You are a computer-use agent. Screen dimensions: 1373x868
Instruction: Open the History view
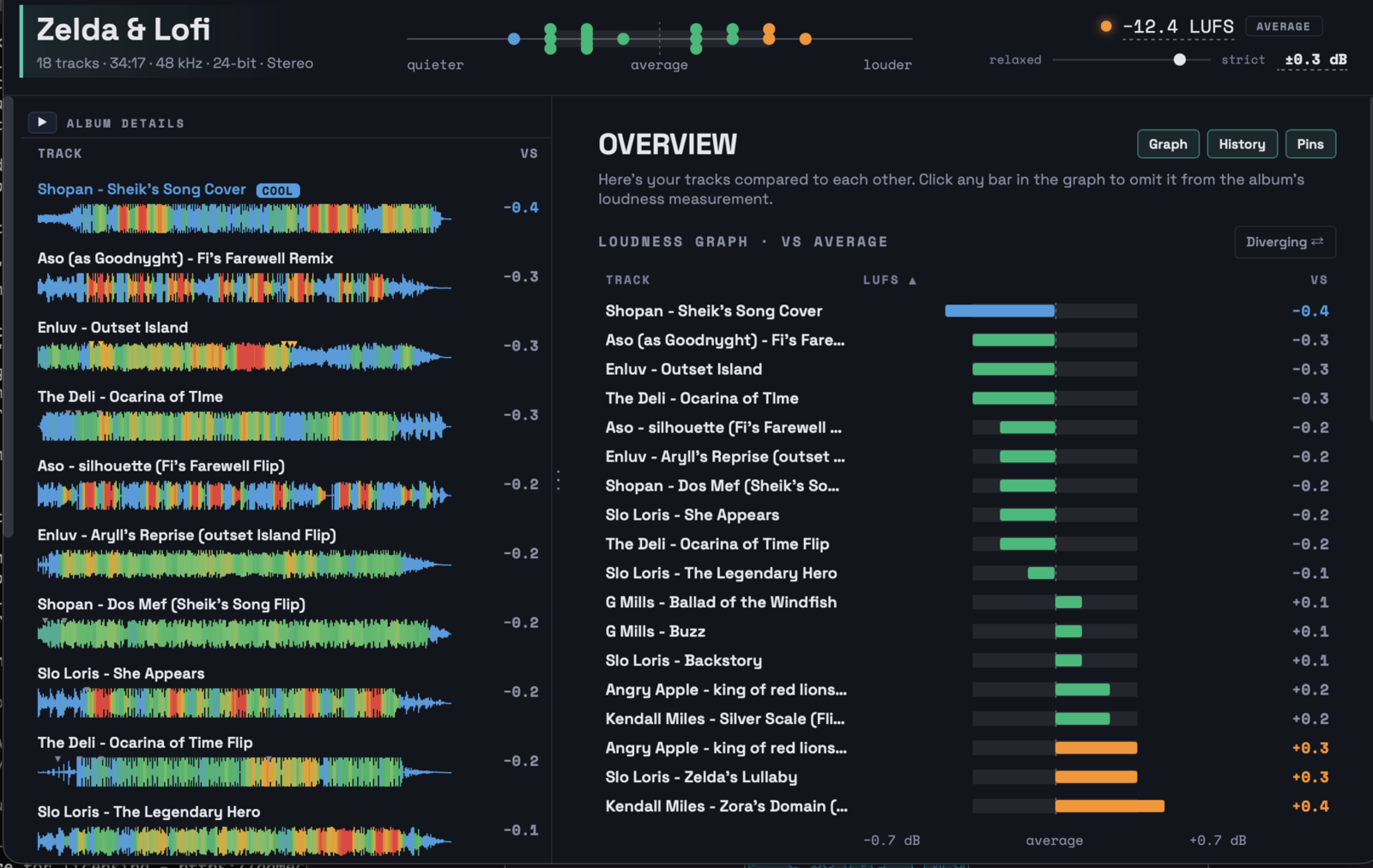point(1242,144)
